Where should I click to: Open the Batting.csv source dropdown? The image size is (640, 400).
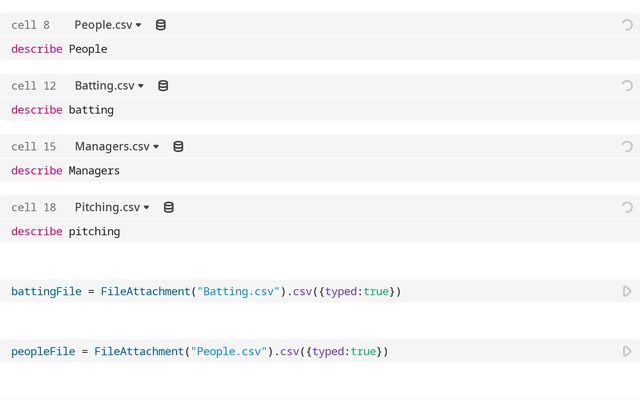tap(109, 86)
